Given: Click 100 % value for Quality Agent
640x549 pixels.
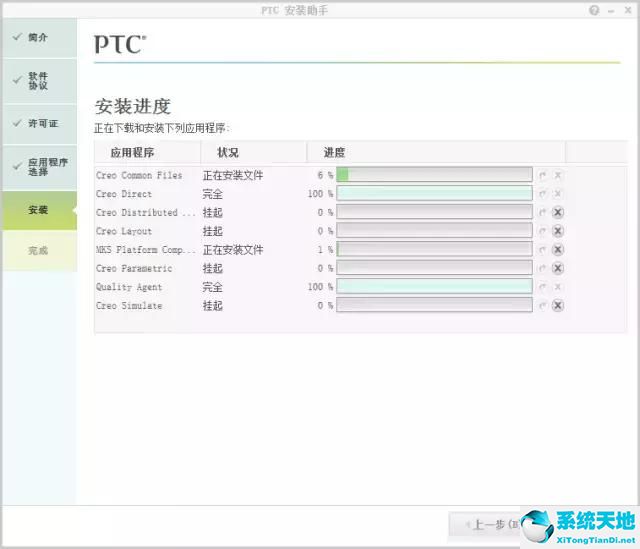Looking at the screenshot, I should point(320,287).
